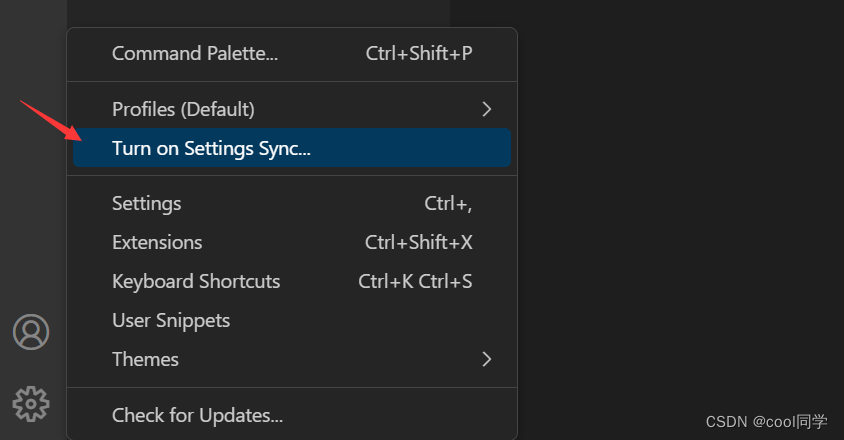Click Check for Updates
This screenshot has width=844, height=440.
[197, 414]
